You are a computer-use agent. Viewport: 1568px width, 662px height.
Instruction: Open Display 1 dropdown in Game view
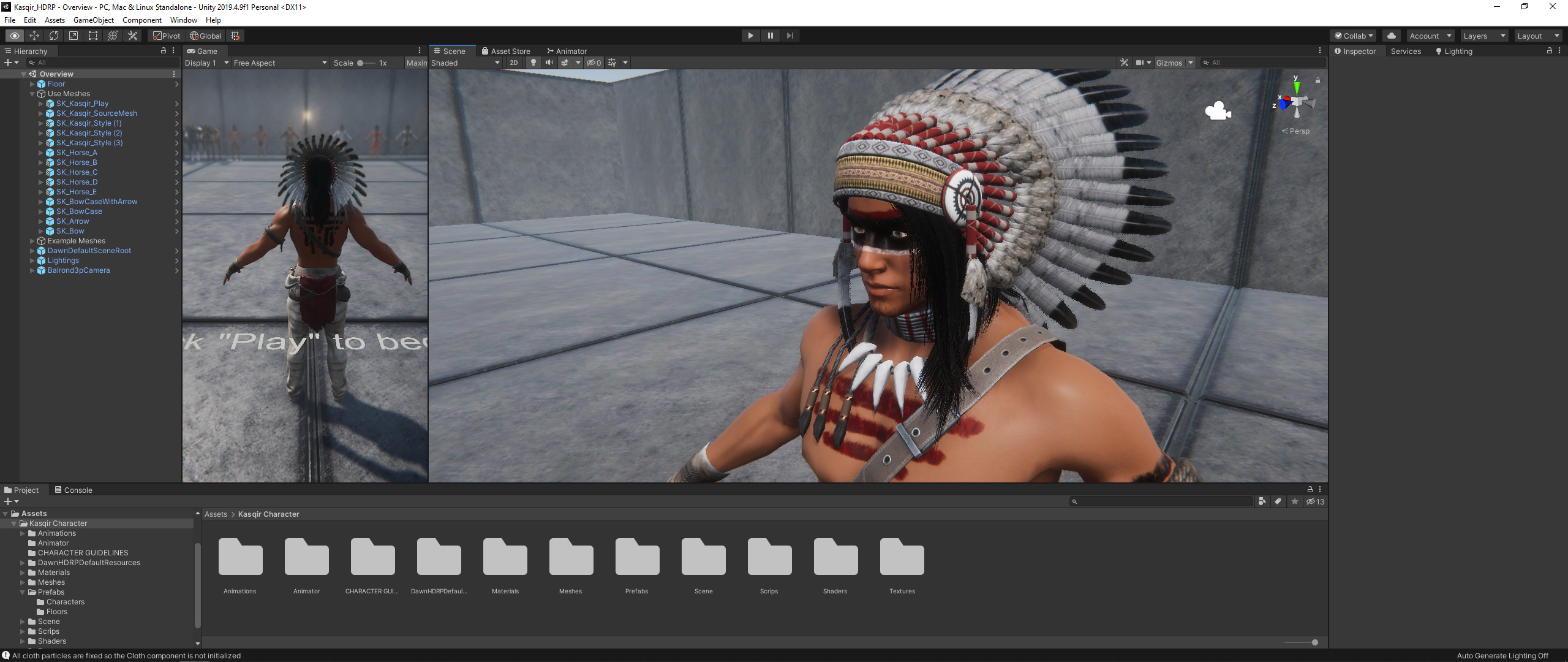pyautogui.click(x=206, y=63)
